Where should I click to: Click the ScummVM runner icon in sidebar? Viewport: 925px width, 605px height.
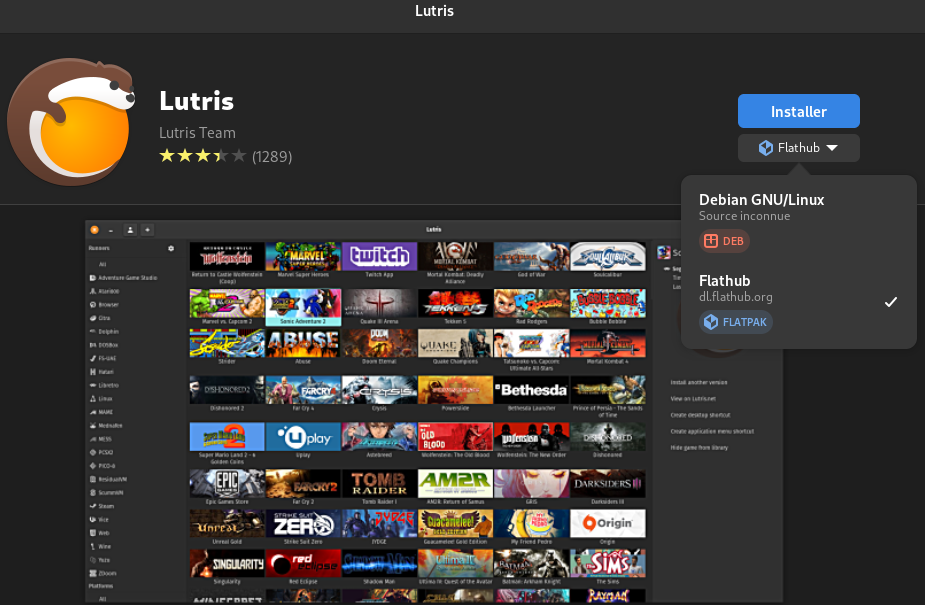tap(93, 492)
